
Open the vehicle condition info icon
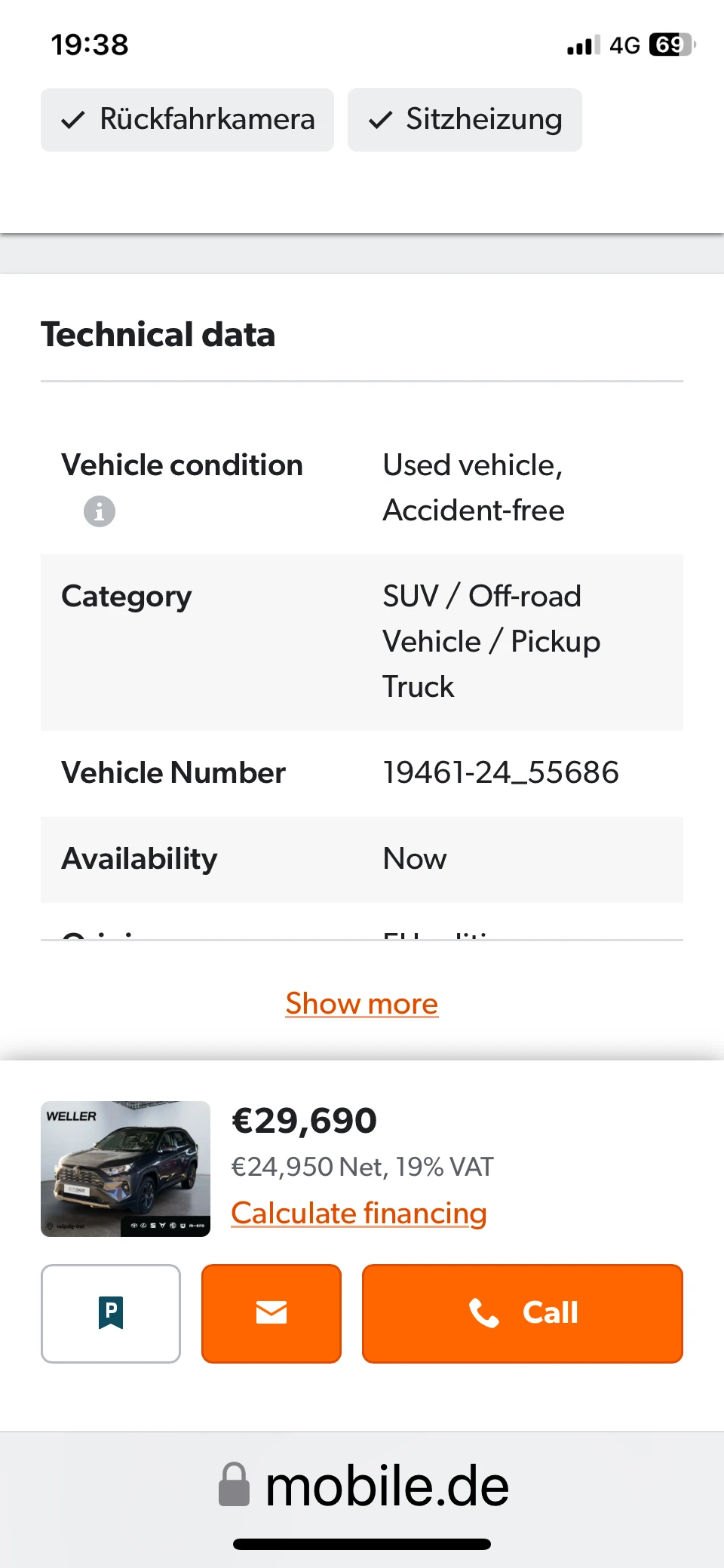click(99, 511)
